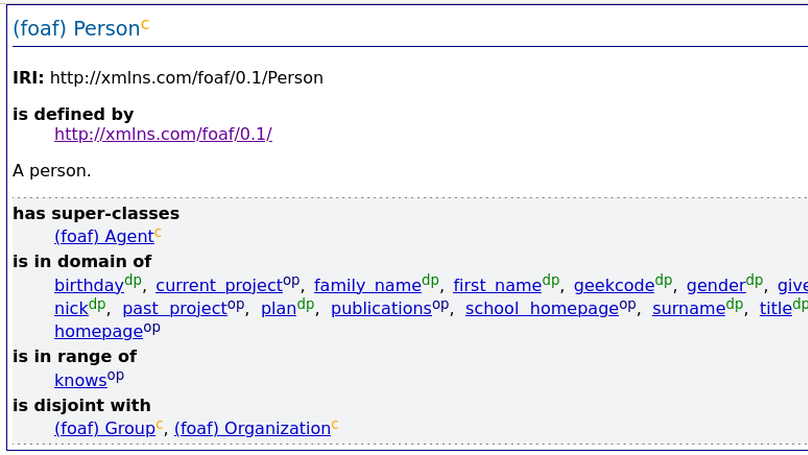Open the birthday data property link

pyautogui.click(x=89, y=286)
